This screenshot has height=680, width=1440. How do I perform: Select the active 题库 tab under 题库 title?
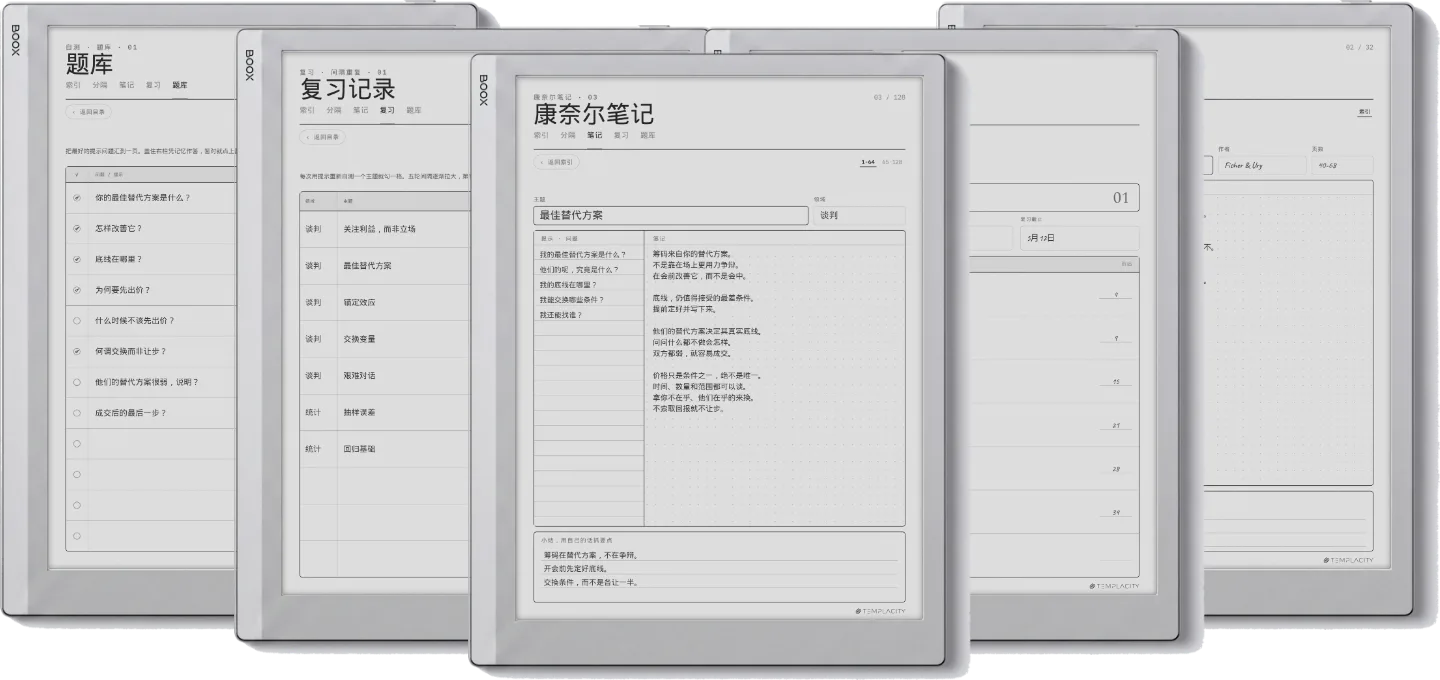click(x=180, y=85)
